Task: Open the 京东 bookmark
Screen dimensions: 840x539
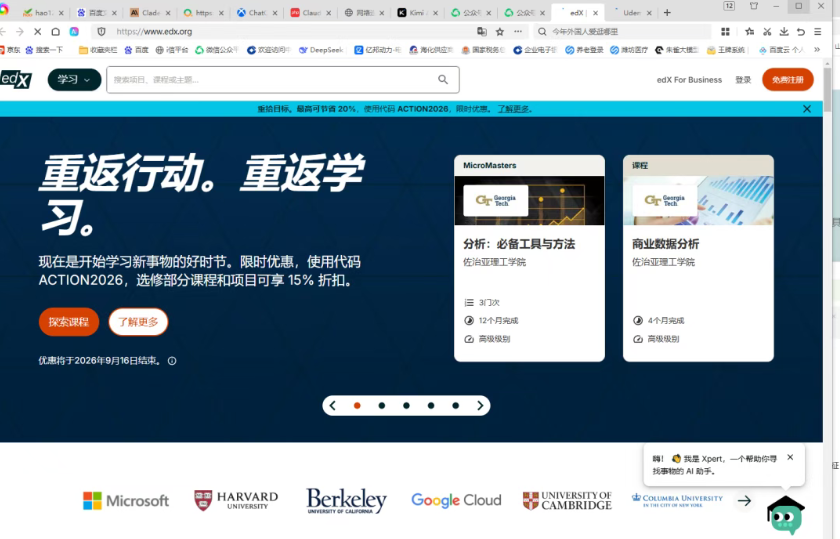Action: pos(10,50)
